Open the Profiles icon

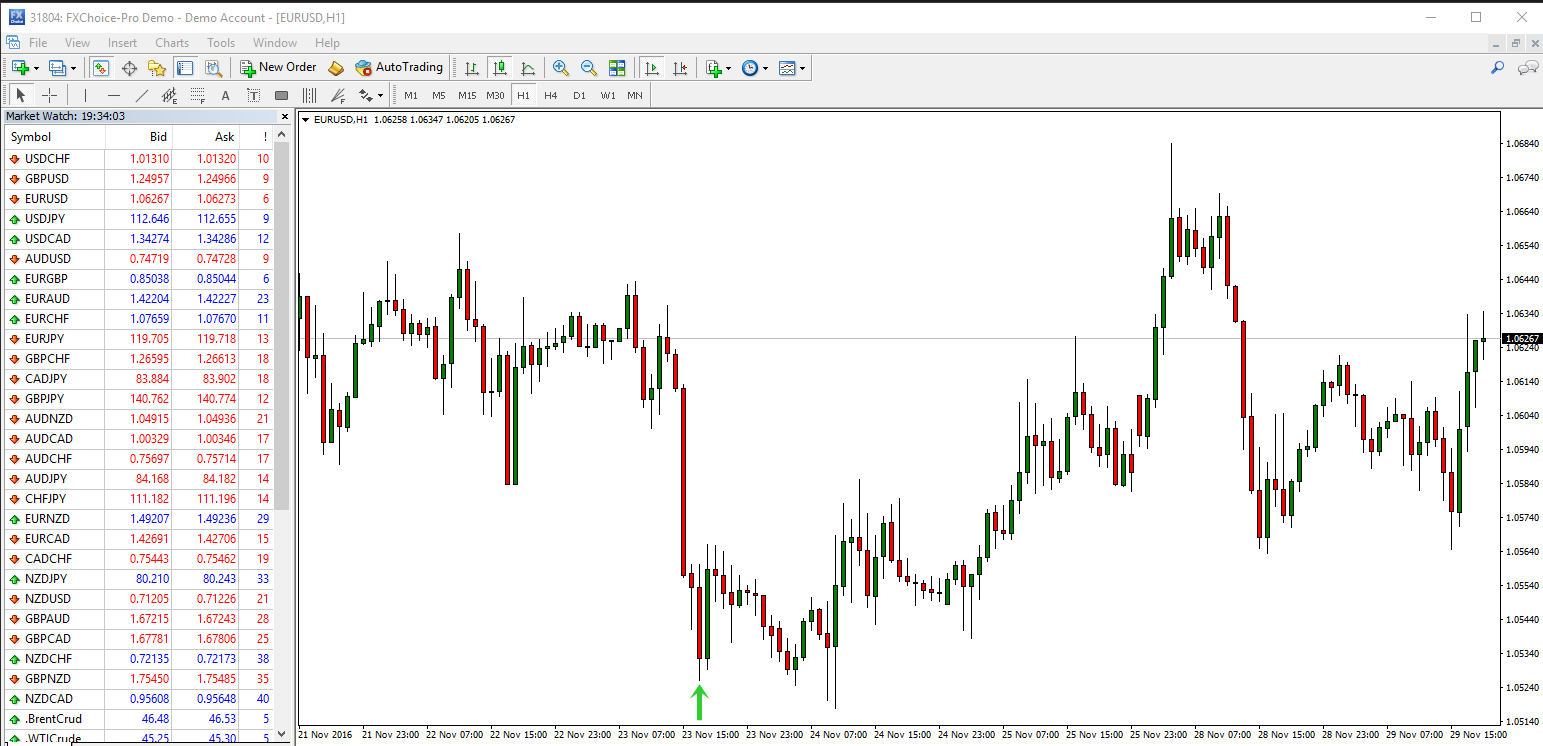tap(56, 68)
